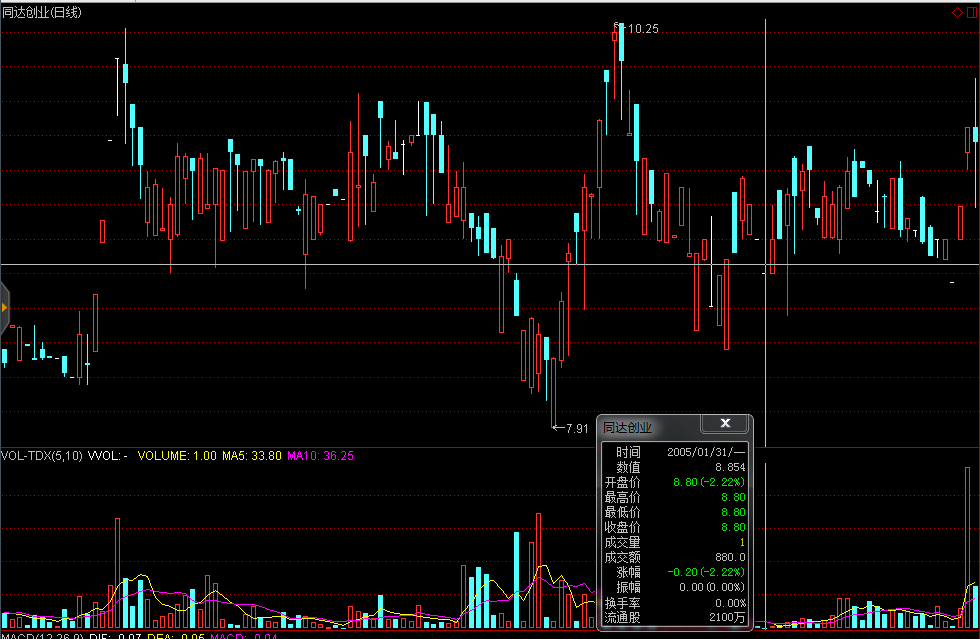Click the yellow MA5: 33.80 label
Viewport: 980px width, 639px height.
click(252, 456)
